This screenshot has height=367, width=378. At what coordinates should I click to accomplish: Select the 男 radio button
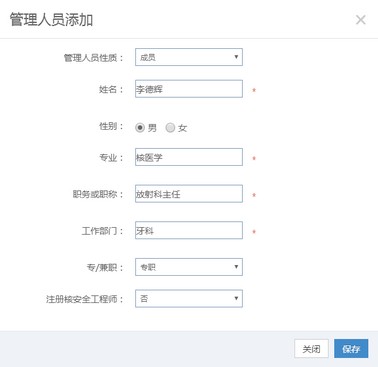[x=140, y=127]
